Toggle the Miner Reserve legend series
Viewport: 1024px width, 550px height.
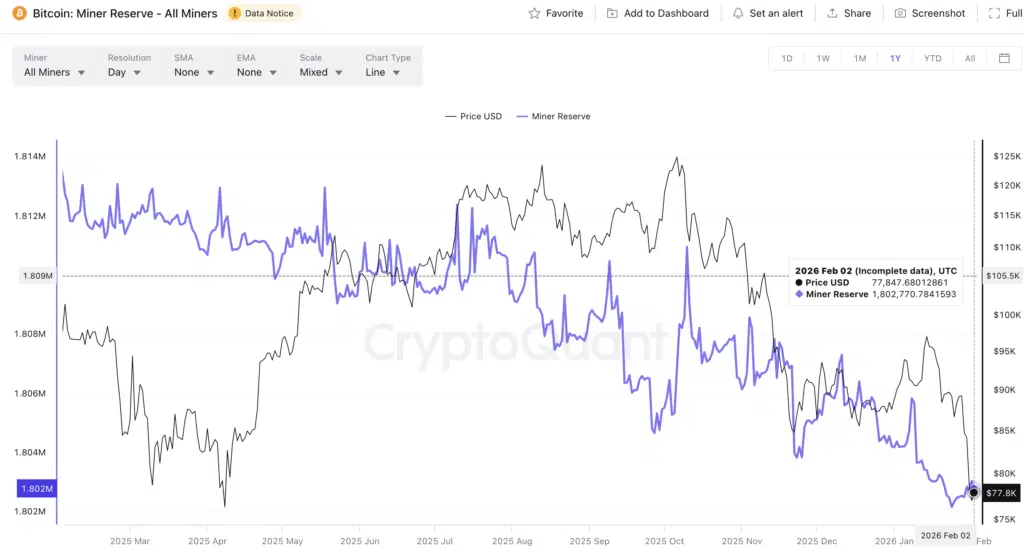pyautogui.click(x=553, y=117)
